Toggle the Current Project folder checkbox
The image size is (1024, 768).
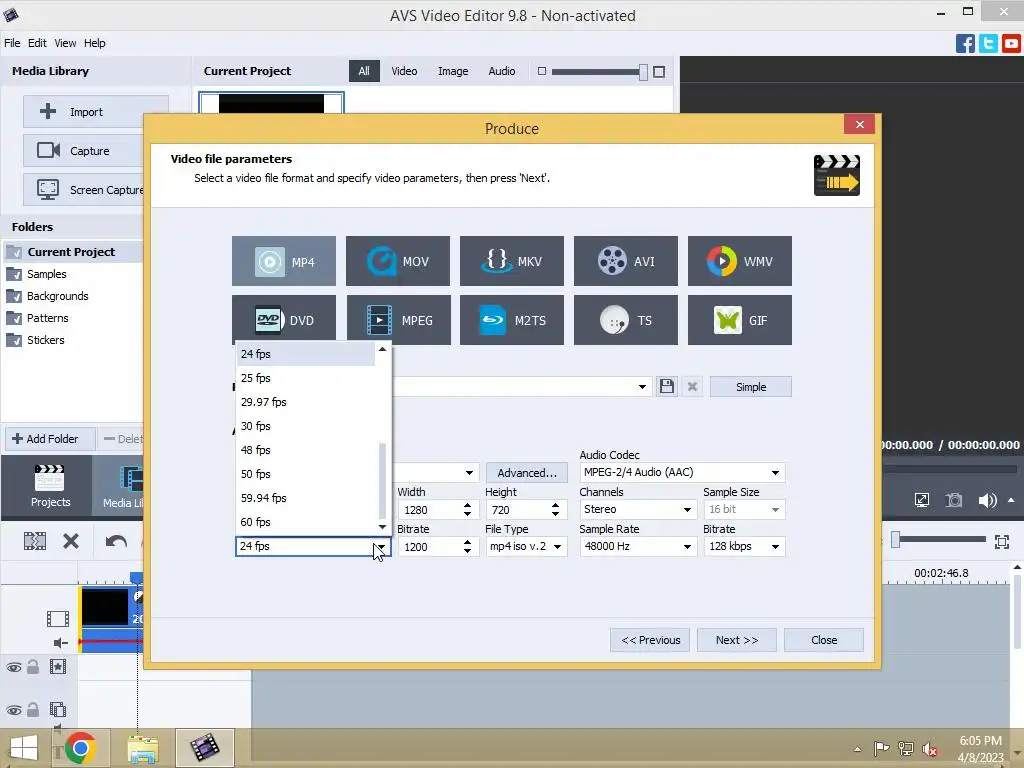13,252
